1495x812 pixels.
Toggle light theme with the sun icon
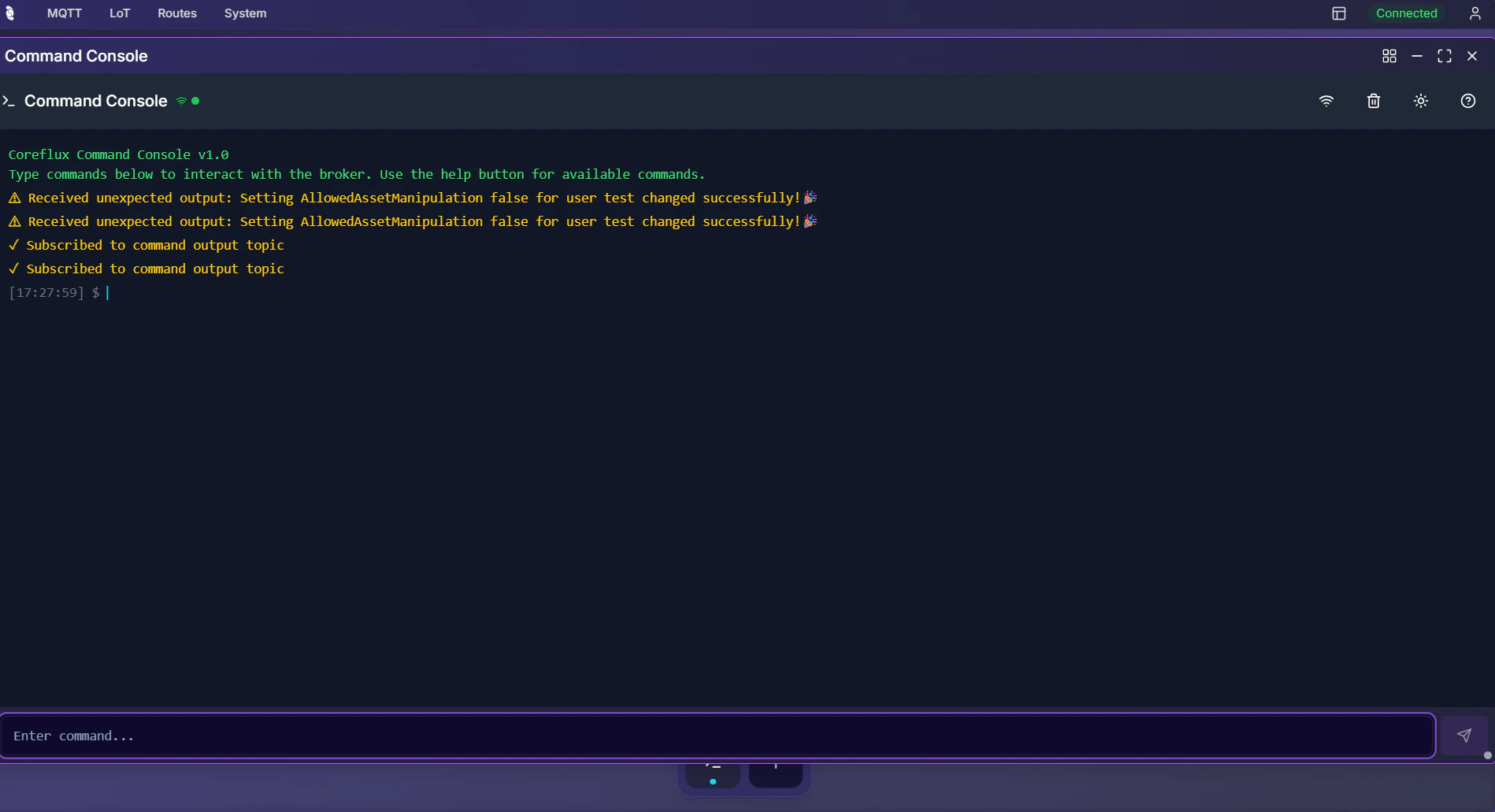pos(1420,101)
